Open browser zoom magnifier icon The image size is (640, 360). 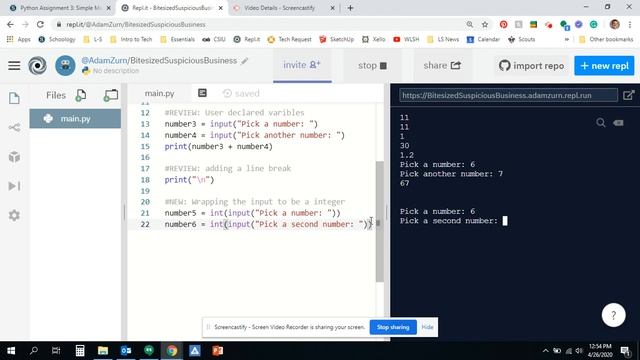pos(470,24)
